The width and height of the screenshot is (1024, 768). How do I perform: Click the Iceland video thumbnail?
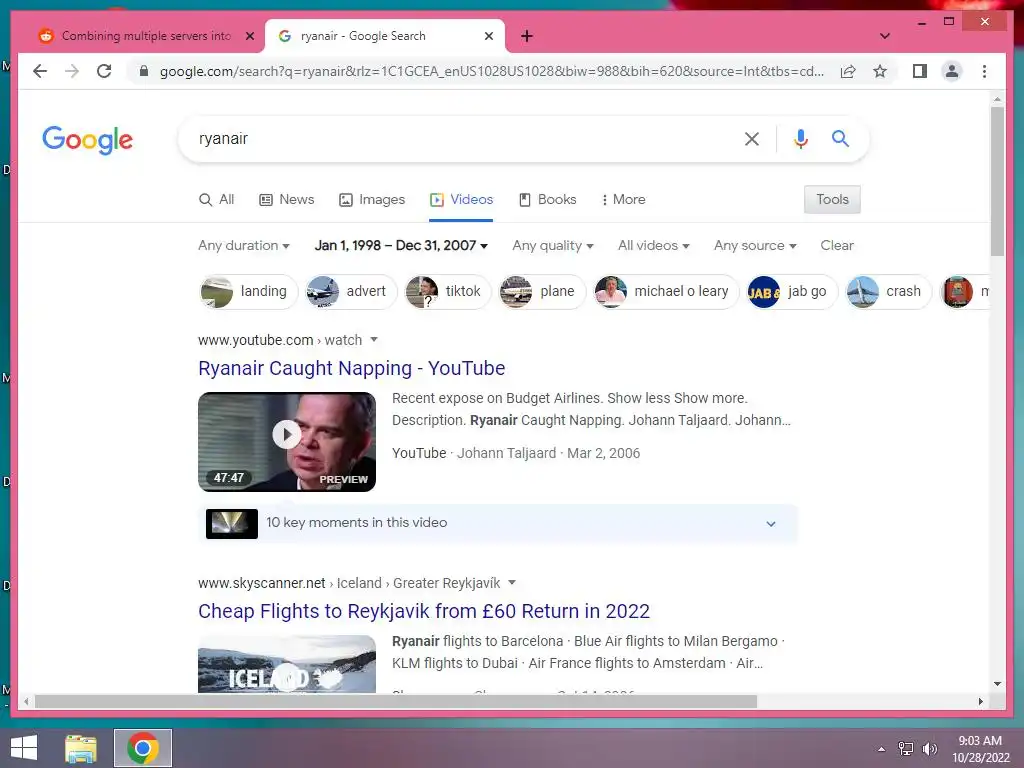click(287, 664)
